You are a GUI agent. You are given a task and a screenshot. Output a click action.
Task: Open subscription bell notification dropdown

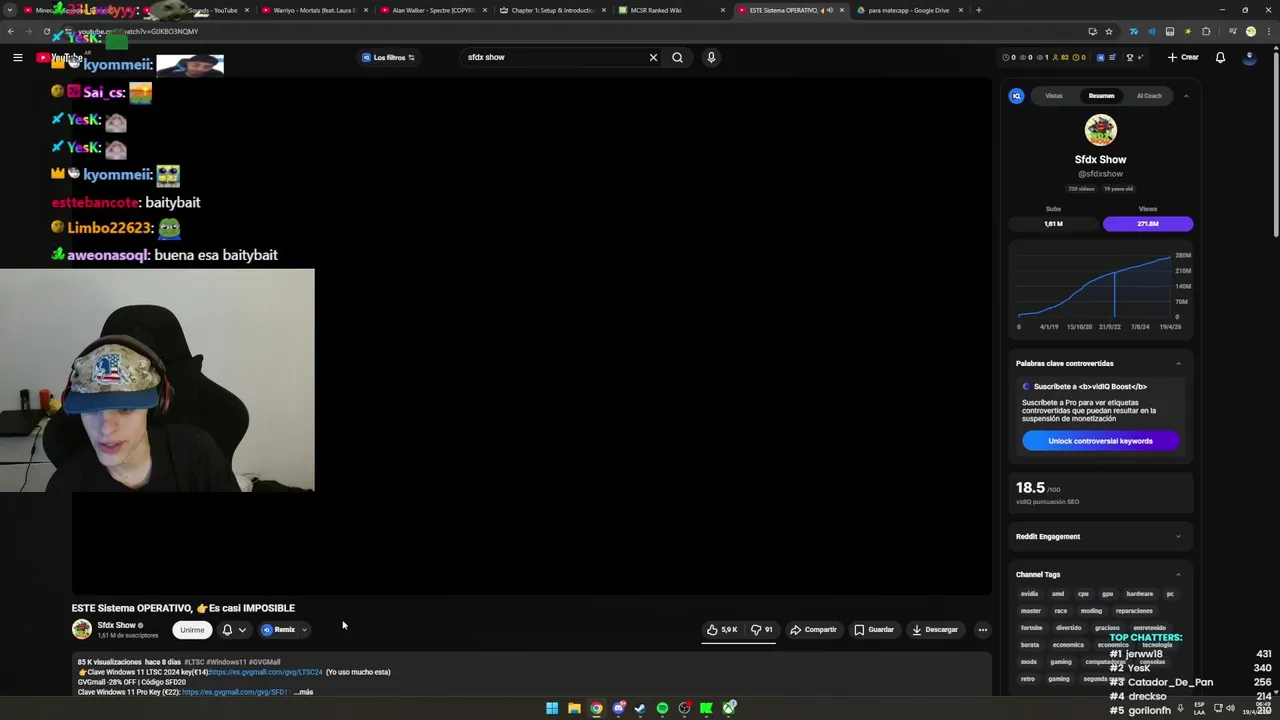click(x=233, y=630)
